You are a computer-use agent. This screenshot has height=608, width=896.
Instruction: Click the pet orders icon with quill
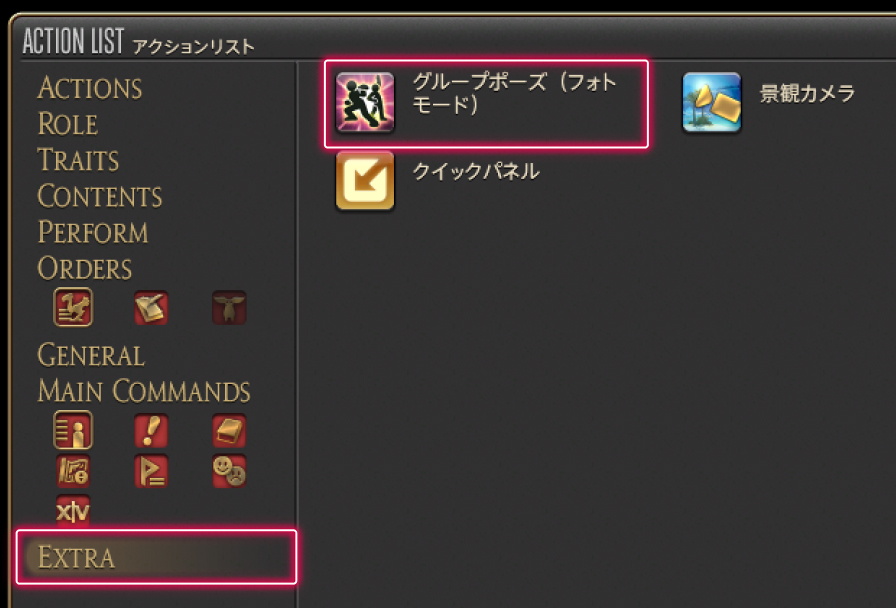pyautogui.click(x=151, y=307)
